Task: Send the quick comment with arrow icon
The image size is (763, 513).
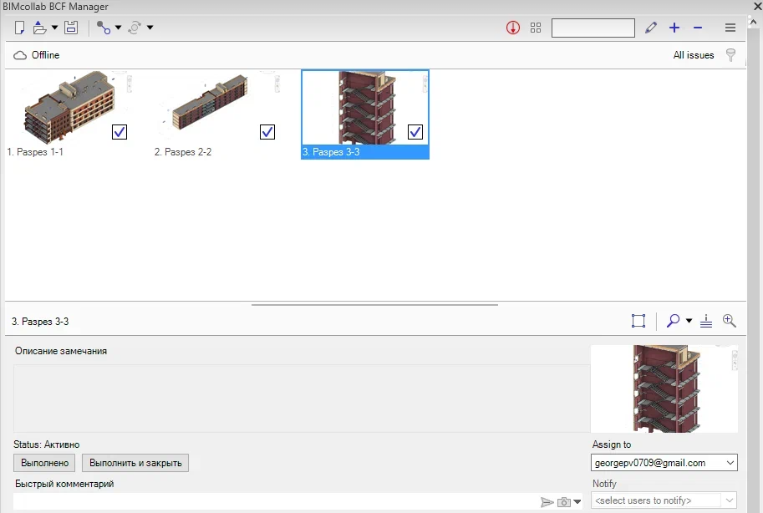Action: (x=547, y=502)
